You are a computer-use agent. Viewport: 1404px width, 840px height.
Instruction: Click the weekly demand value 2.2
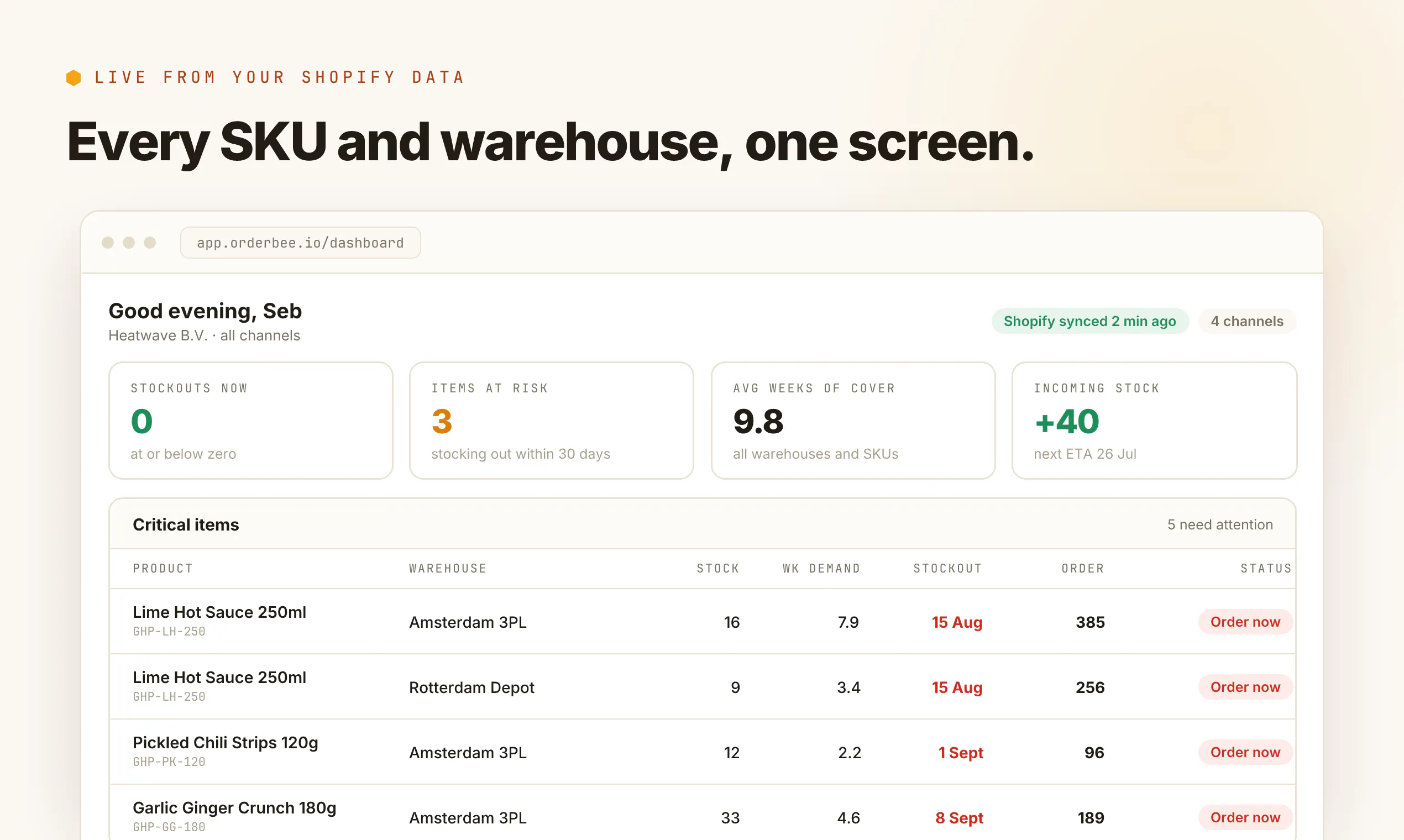point(849,752)
